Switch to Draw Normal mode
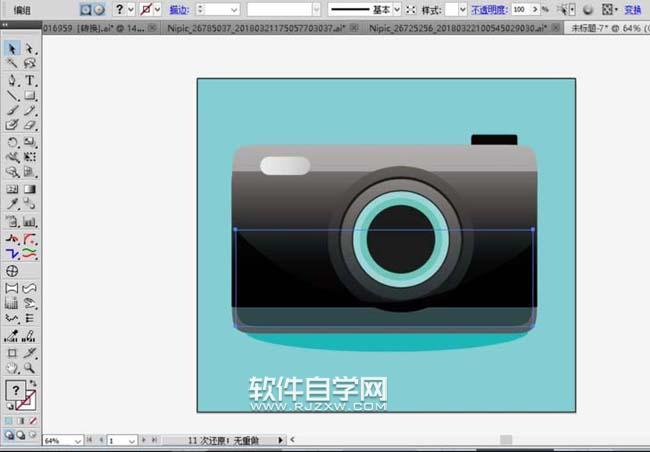The height and width of the screenshot is (452, 650). [x=9, y=435]
